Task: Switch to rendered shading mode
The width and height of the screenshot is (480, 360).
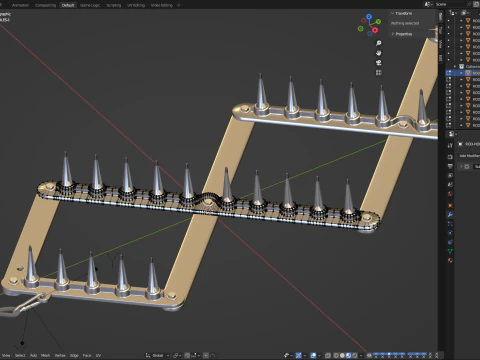Action: point(355,355)
